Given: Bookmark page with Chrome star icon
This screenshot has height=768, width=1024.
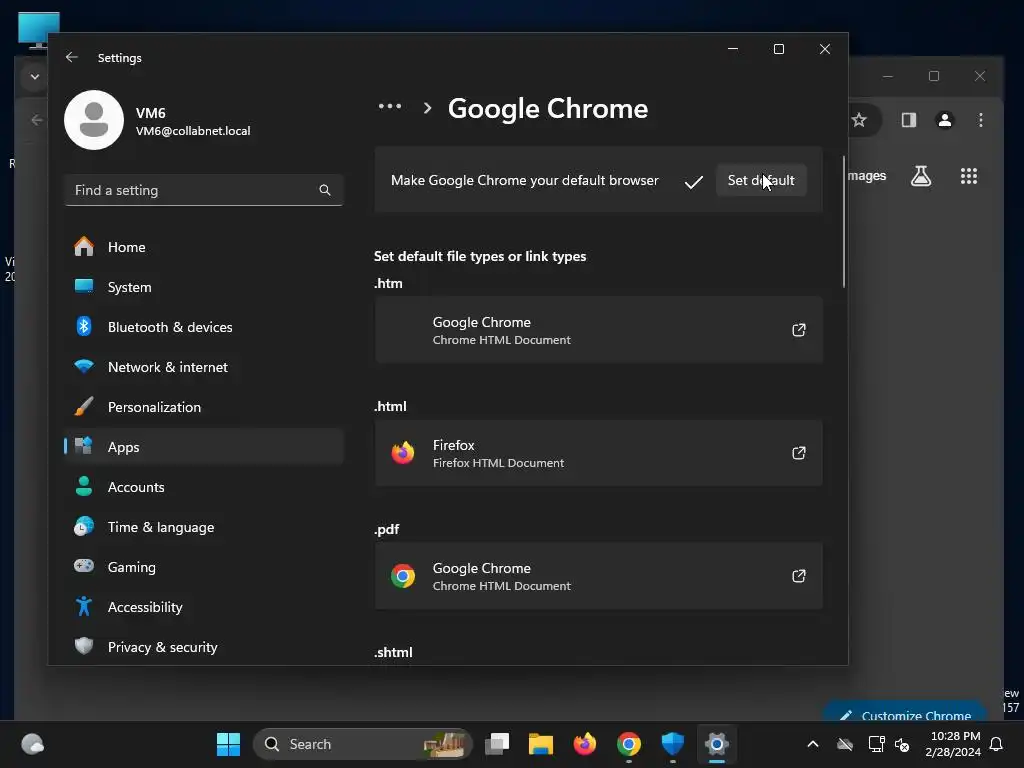Looking at the screenshot, I should click(859, 120).
